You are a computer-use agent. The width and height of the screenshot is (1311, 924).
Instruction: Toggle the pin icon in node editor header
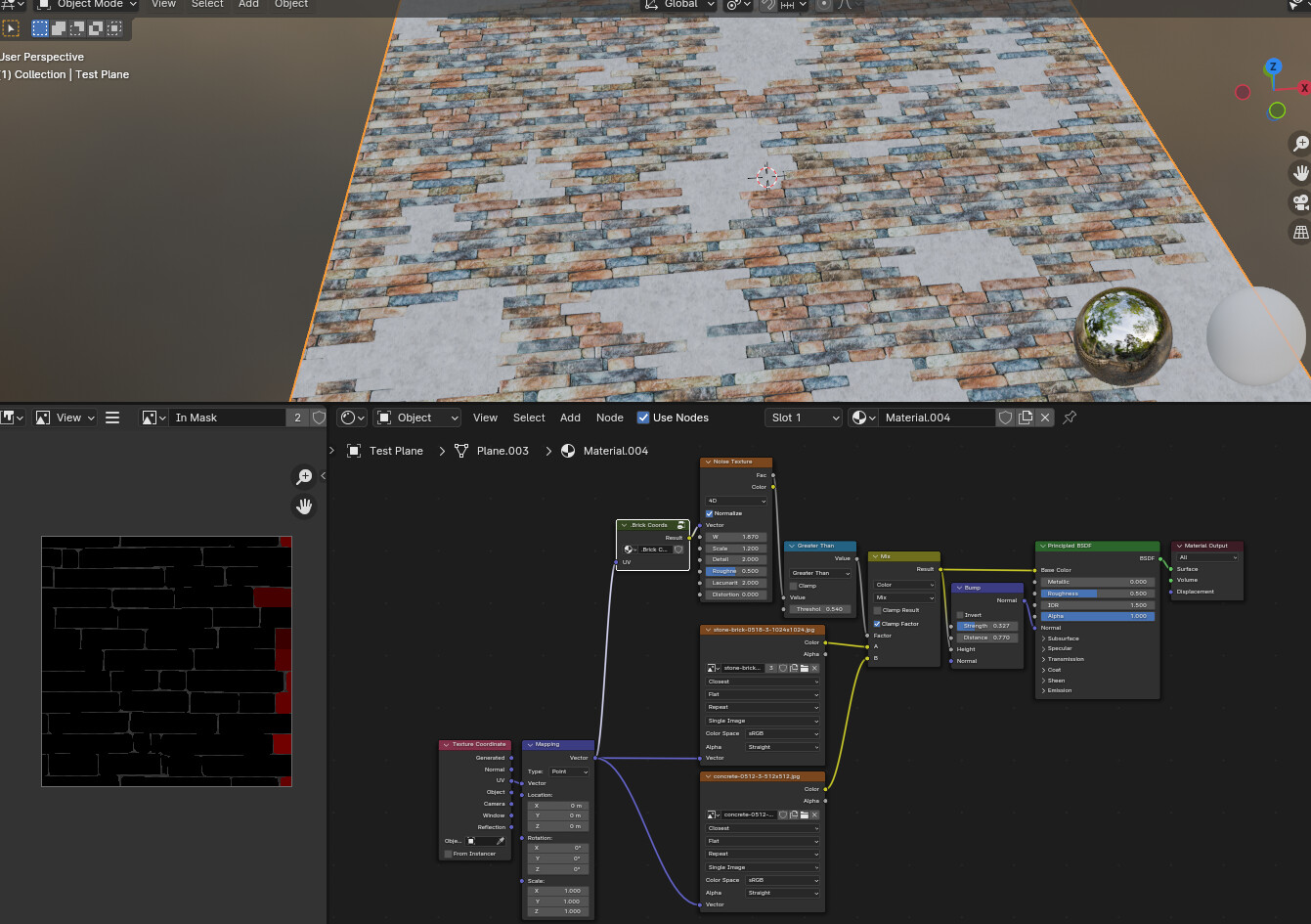[x=1070, y=418]
